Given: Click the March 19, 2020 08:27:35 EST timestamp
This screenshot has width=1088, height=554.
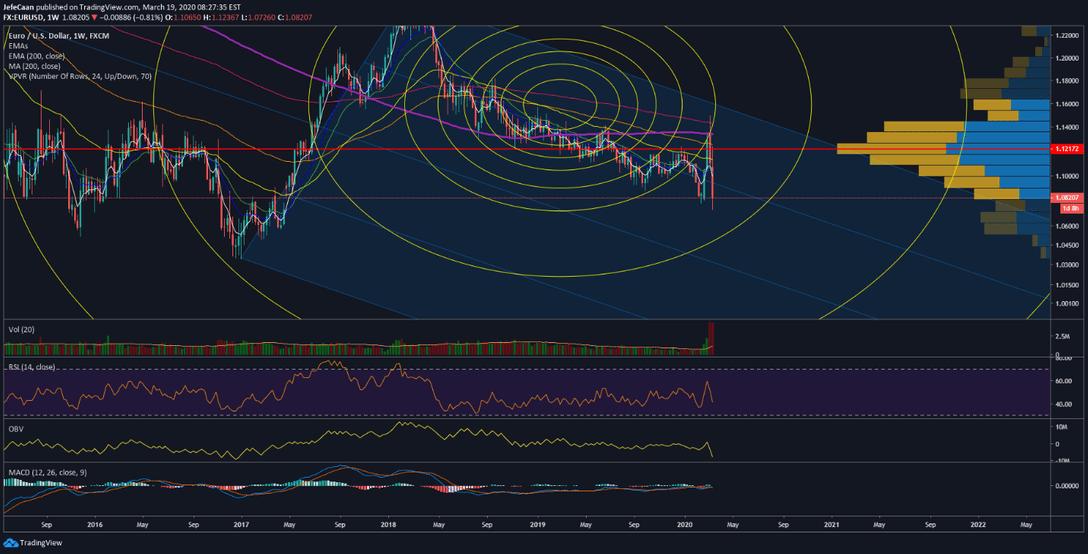Looking at the screenshot, I should coord(192,8).
